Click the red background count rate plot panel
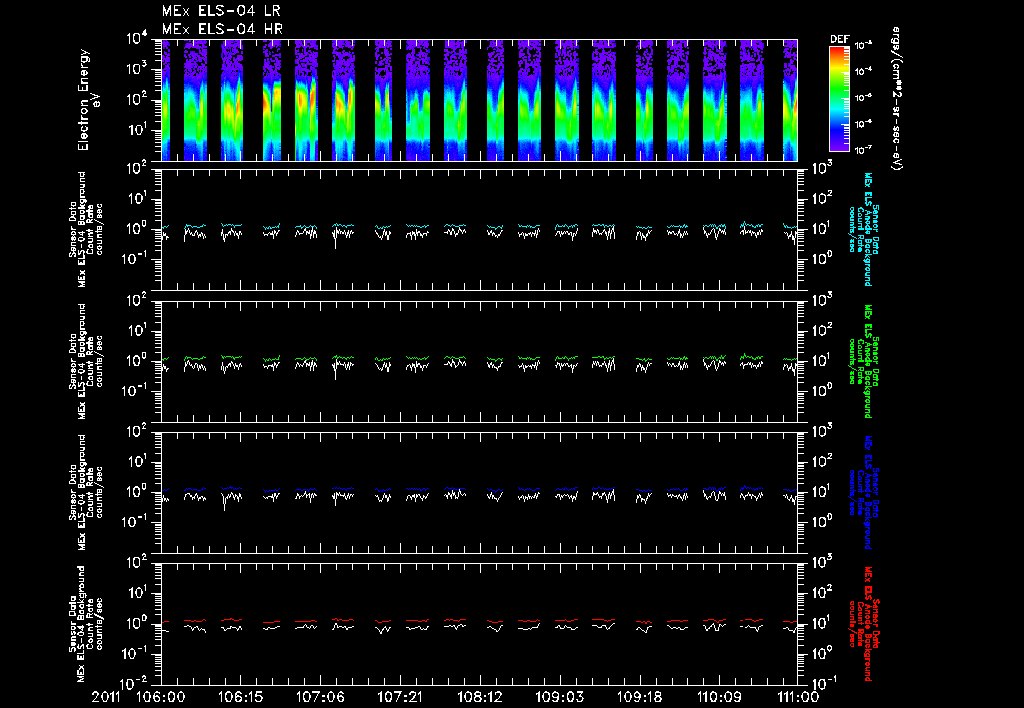 [x=479, y=624]
